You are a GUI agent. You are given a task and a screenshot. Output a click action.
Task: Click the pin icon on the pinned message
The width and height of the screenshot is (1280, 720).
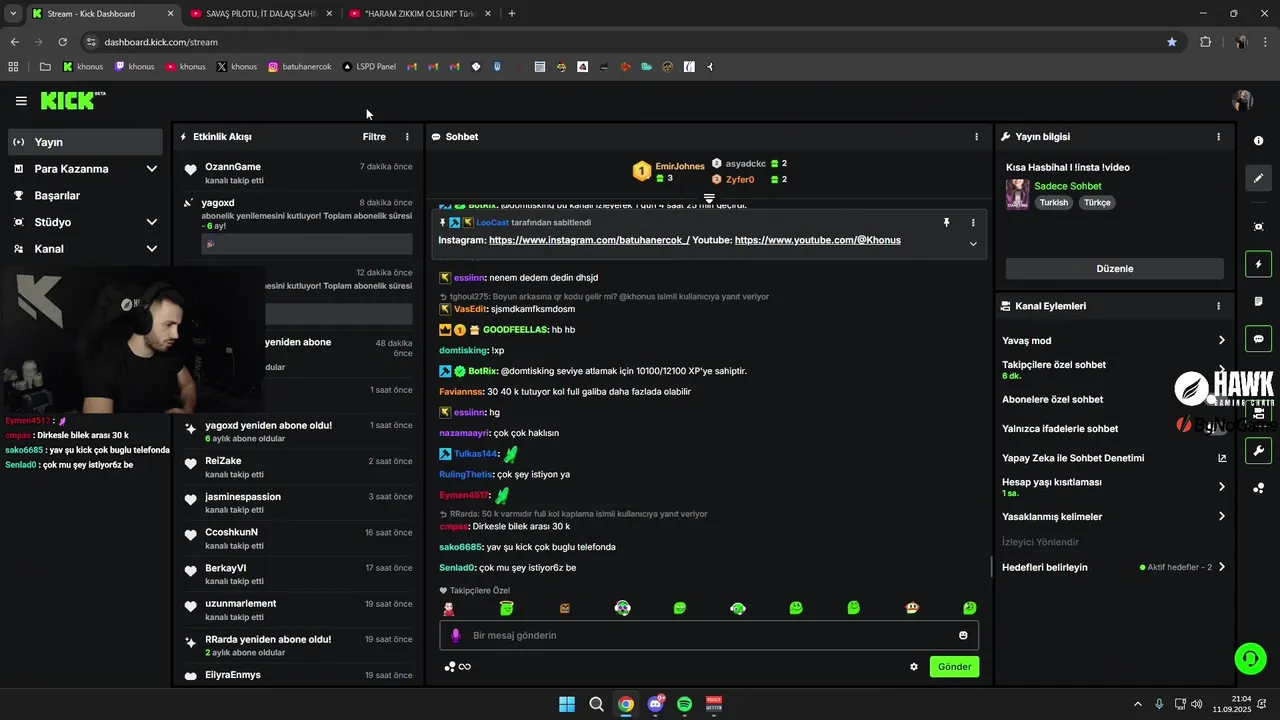946,222
